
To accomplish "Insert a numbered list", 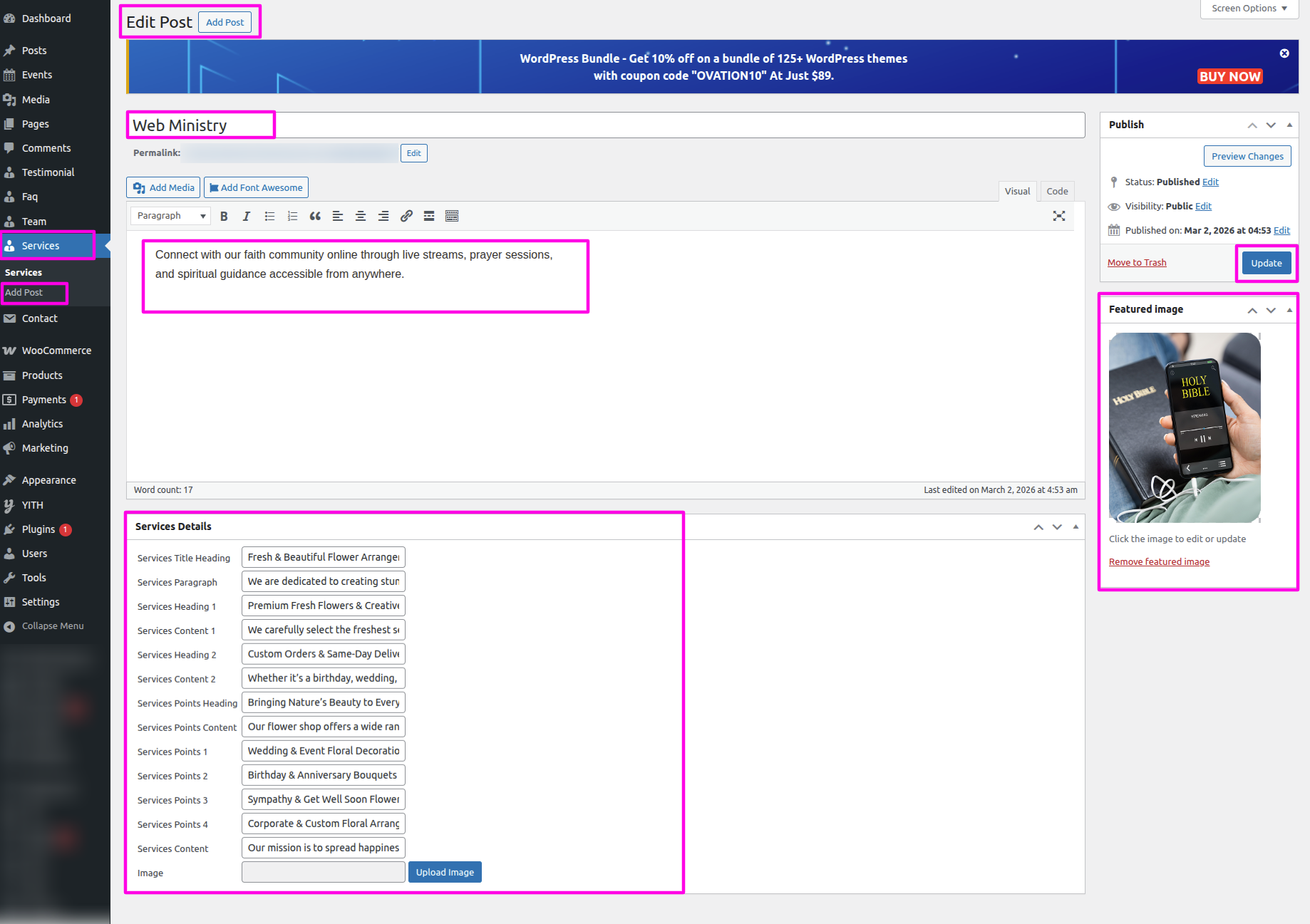I will pyautogui.click(x=292, y=216).
